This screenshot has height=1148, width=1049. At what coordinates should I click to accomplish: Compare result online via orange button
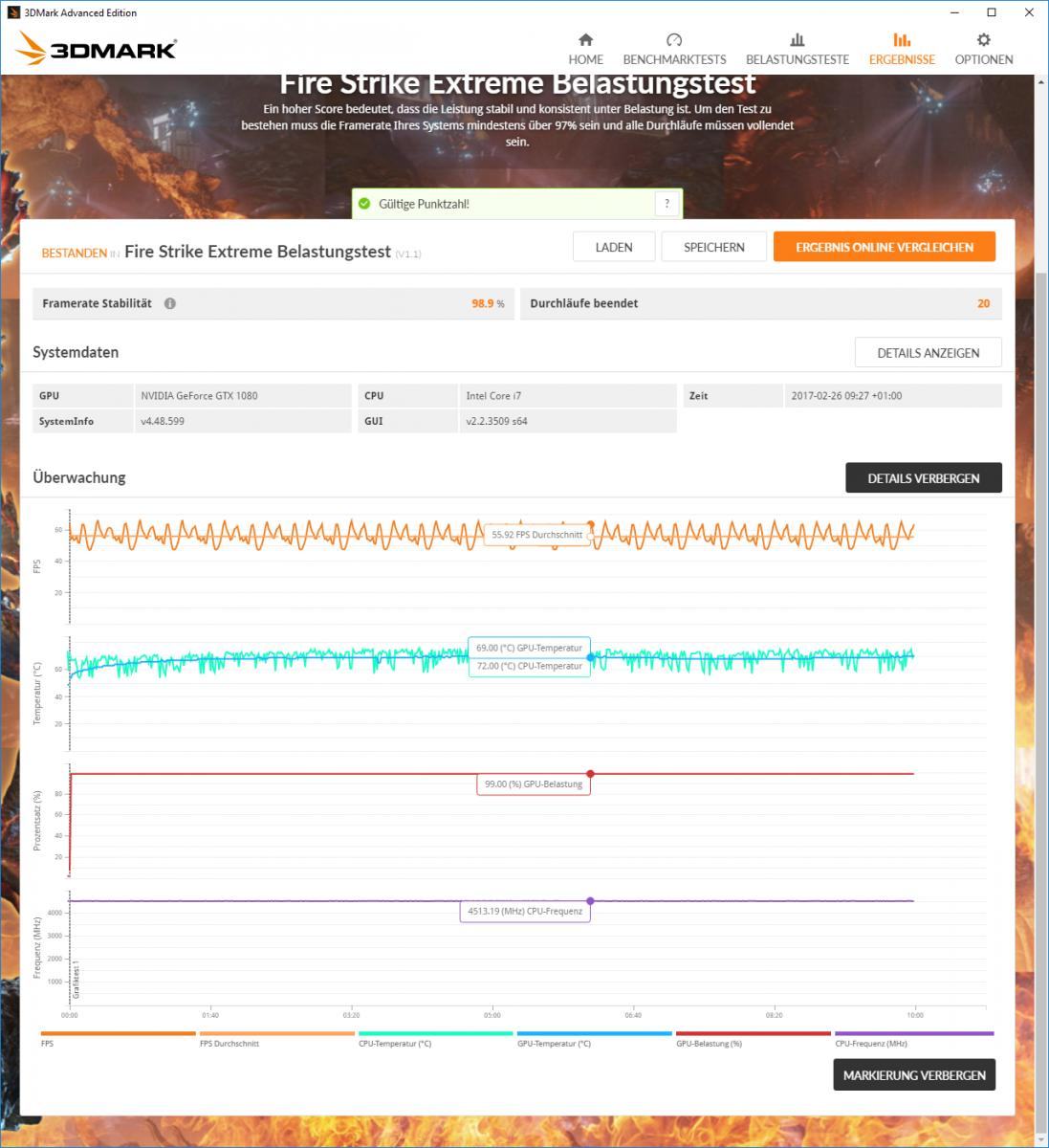[885, 247]
